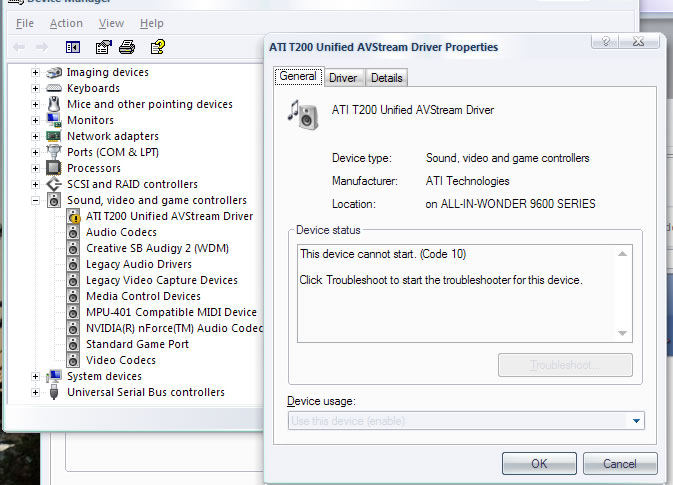Open the View menu
This screenshot has height=485, width=673.
pyautogui.click(x=111, y=23)
